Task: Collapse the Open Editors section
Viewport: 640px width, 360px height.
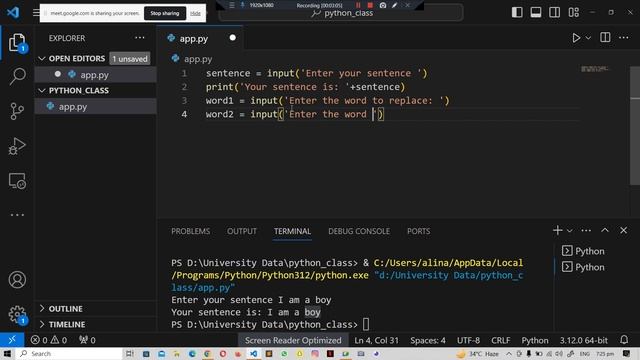Action: (42, 58)
